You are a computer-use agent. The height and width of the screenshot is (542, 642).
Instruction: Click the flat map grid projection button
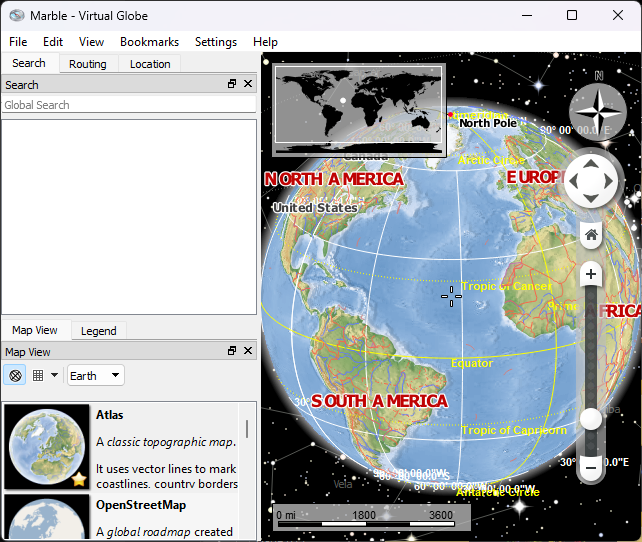[38, 376]
